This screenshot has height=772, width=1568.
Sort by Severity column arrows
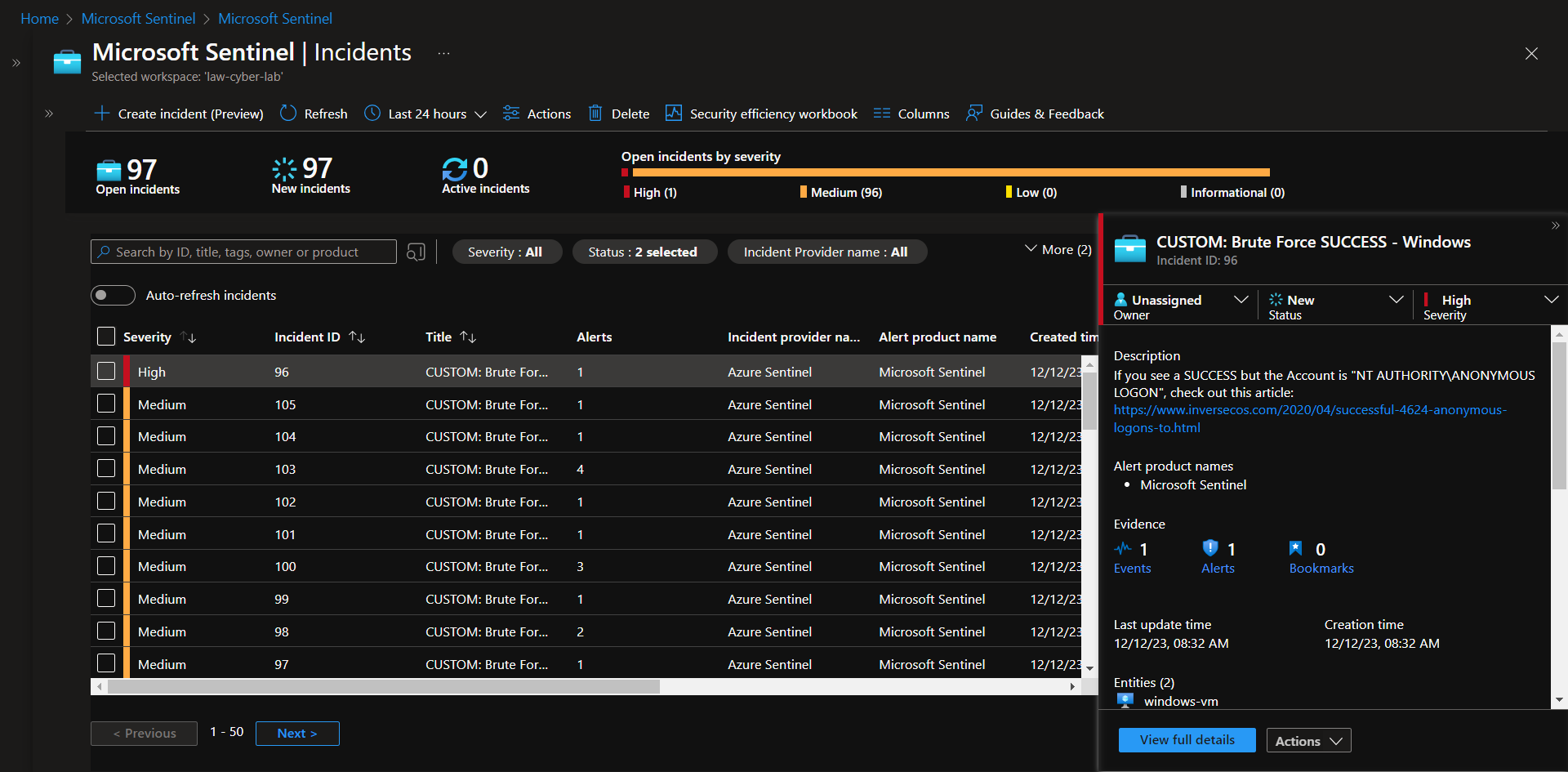[189, 337]
